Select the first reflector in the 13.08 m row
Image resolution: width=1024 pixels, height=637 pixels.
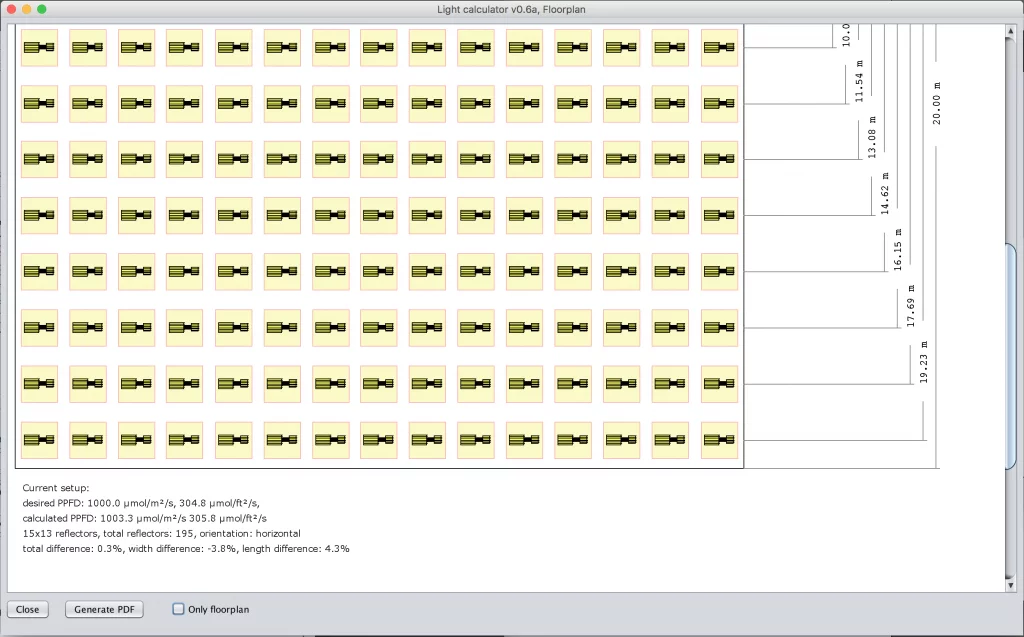coord(39,159)
